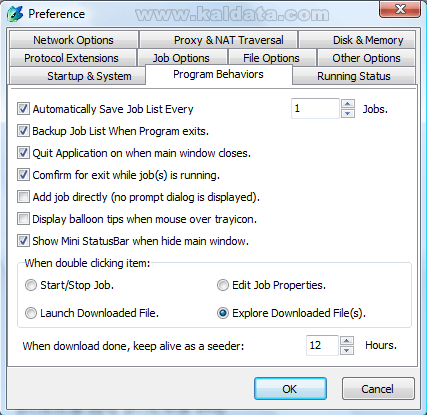427x415 pixels.
Task: Switch to Proxy & NAT Traversal tab
Action: (x=219, y=40)
